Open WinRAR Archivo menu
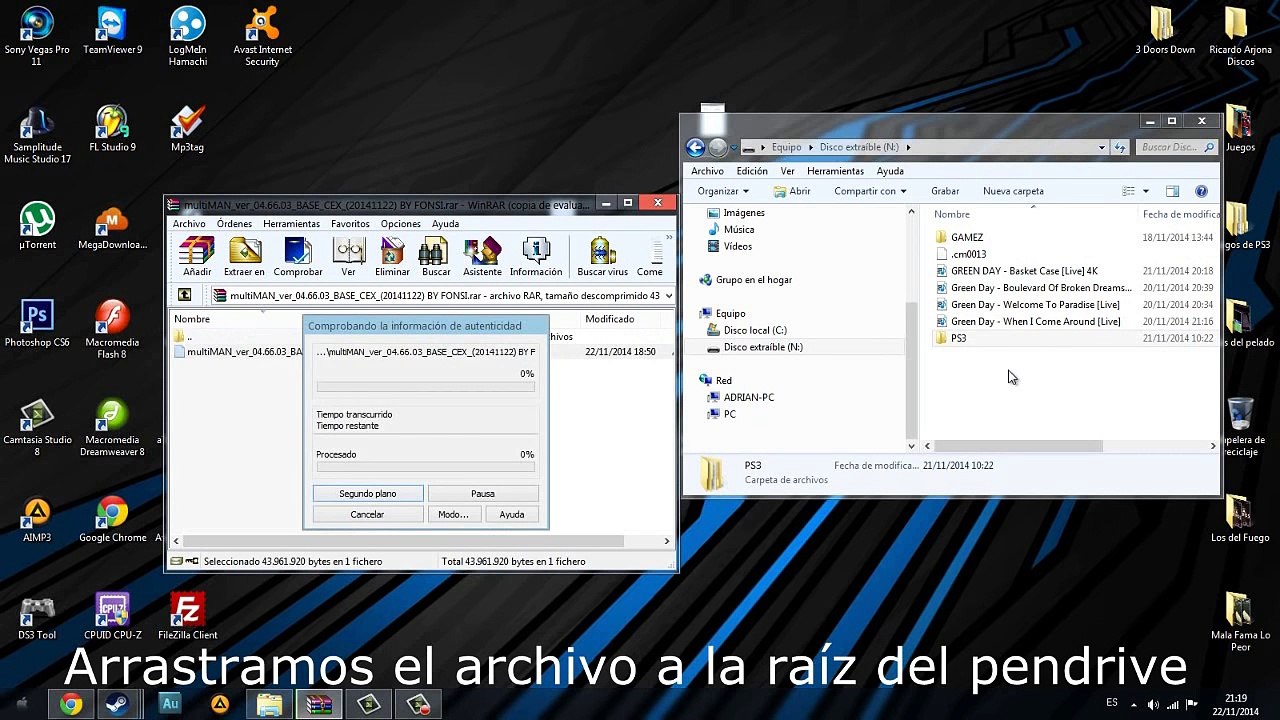Viewport: 1280px width, 720px height. click(189, 224)
